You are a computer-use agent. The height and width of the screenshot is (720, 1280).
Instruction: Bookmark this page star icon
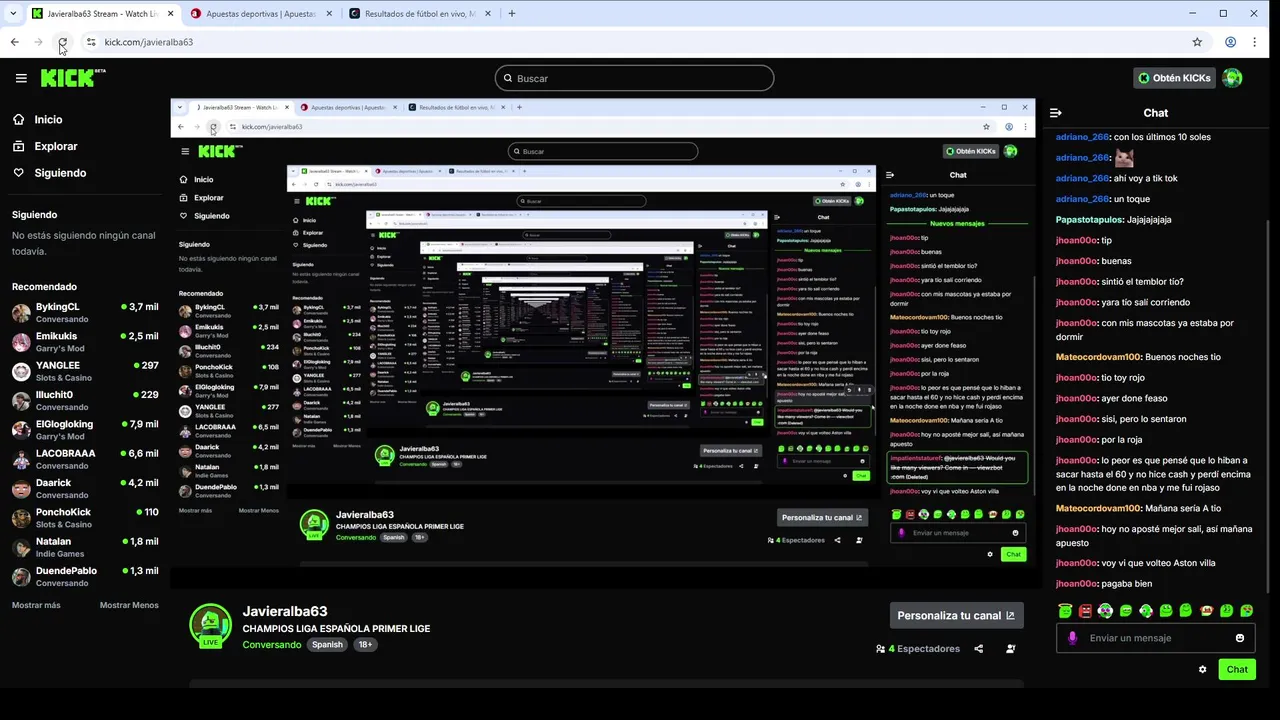(x=1197, y=42)
